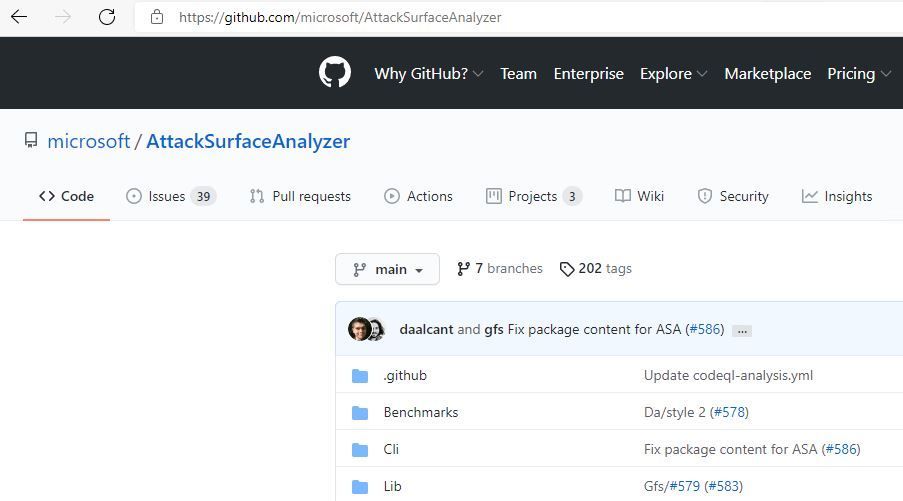Expand the Explore dropdown menu
Viewport: 903px width, 501px height.
(673, 74)
